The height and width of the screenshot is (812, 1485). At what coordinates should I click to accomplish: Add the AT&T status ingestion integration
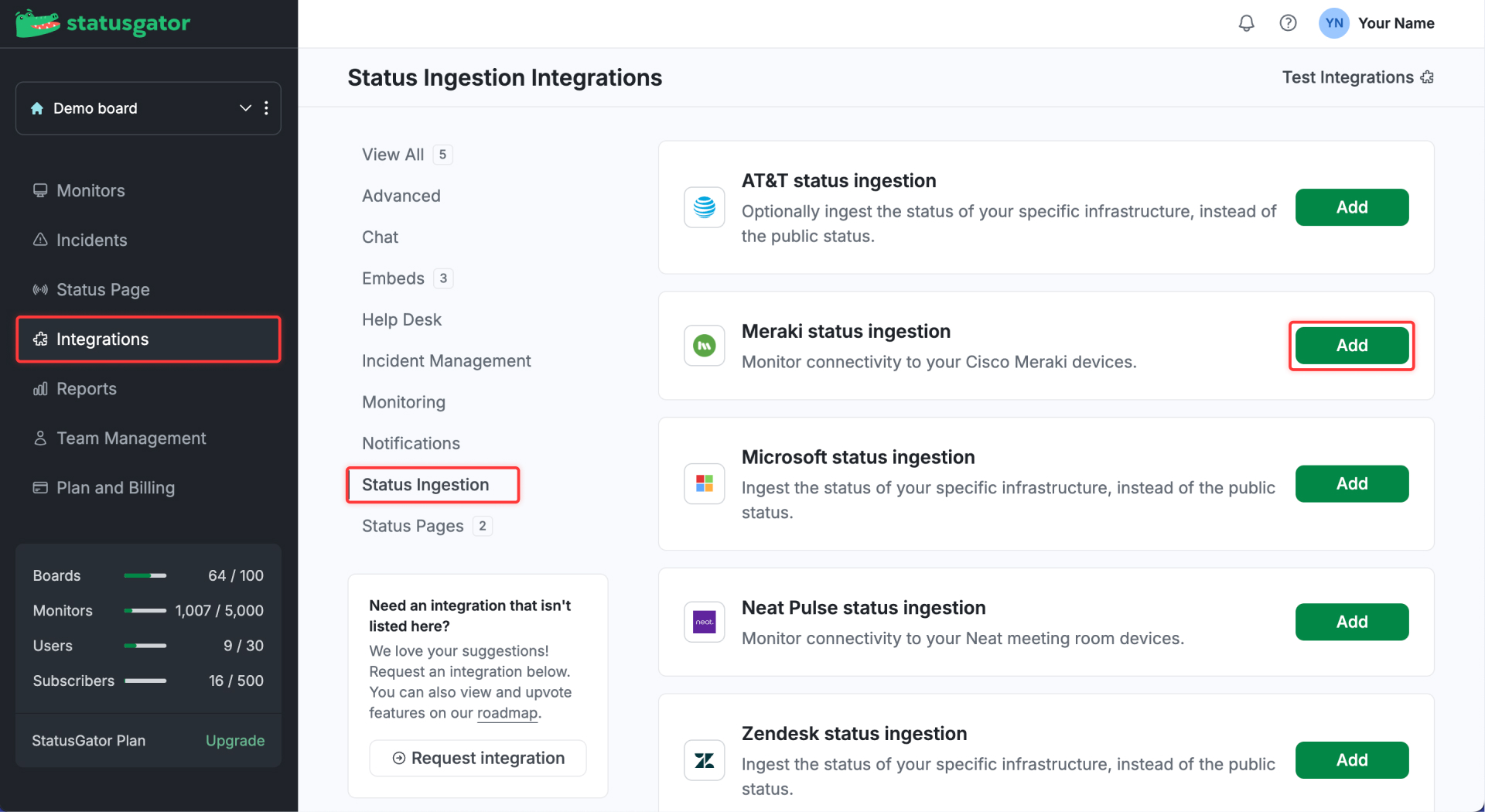(x=1351, y=207)
